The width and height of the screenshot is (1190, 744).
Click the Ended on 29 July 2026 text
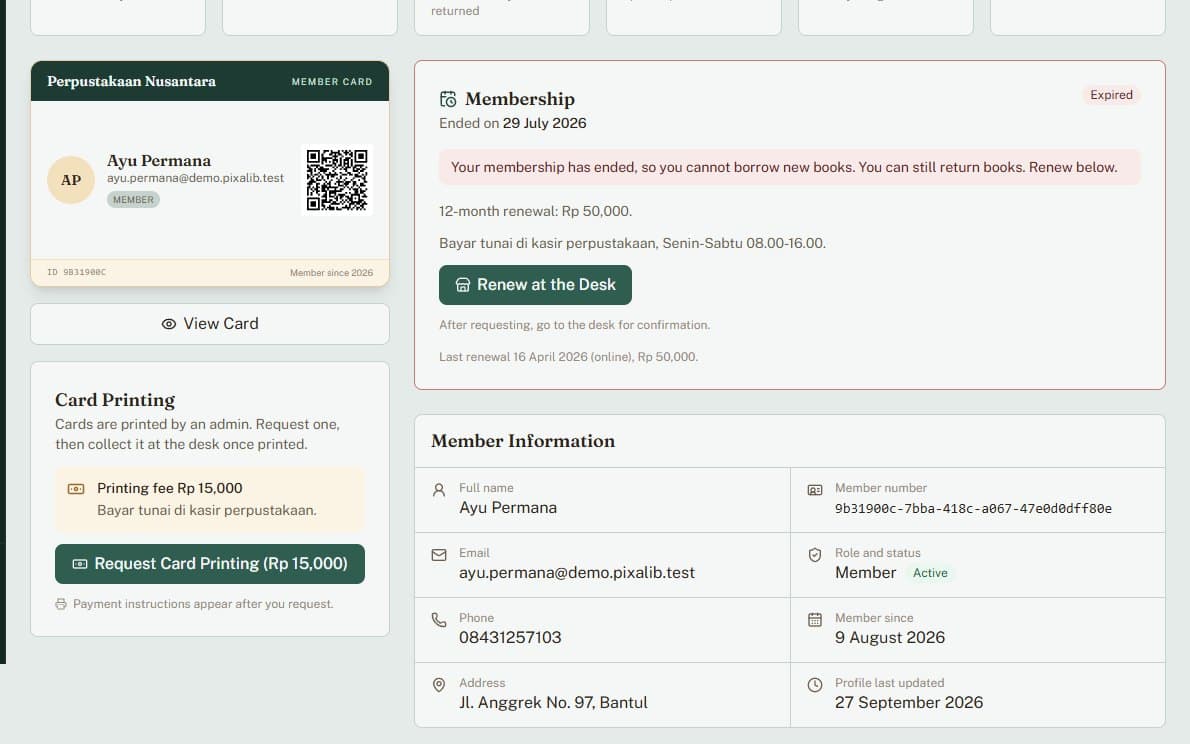coord(512,123)
